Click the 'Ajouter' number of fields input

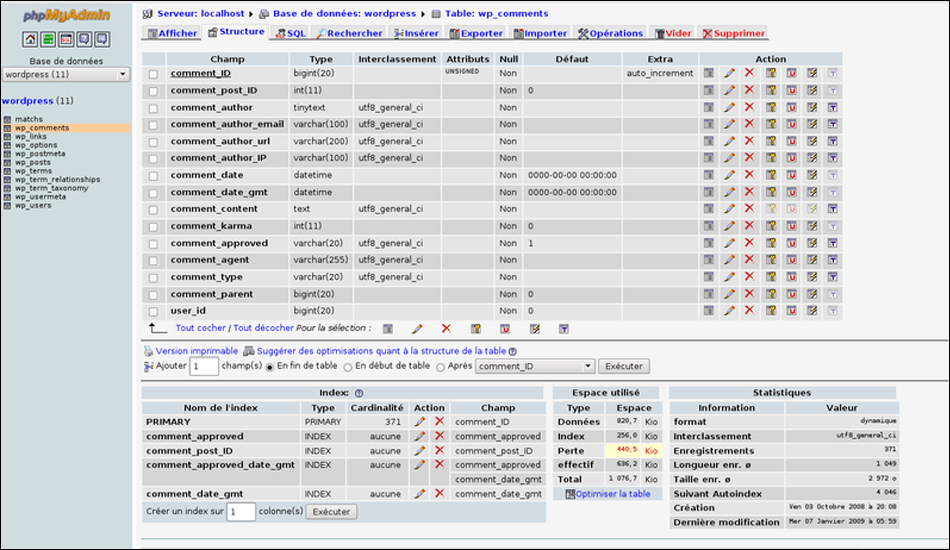pyautogui.click(x=204, y=366)
